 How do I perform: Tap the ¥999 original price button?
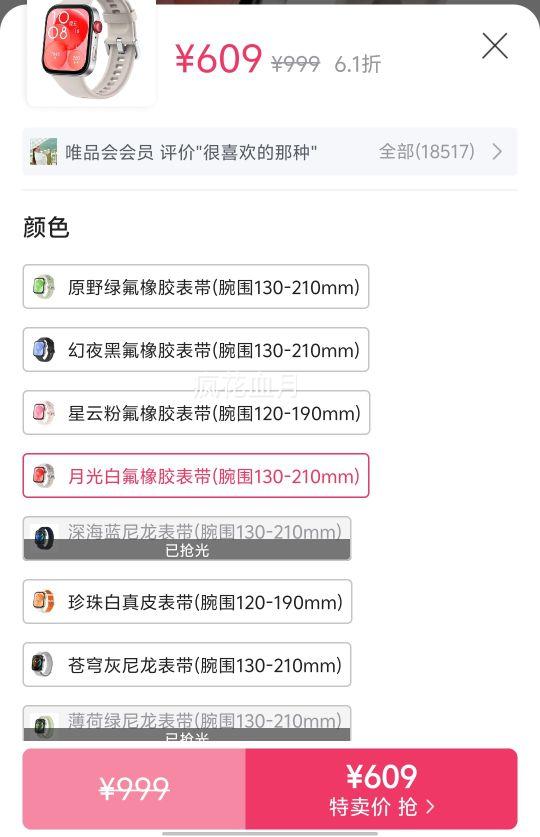tap(134, 789)
